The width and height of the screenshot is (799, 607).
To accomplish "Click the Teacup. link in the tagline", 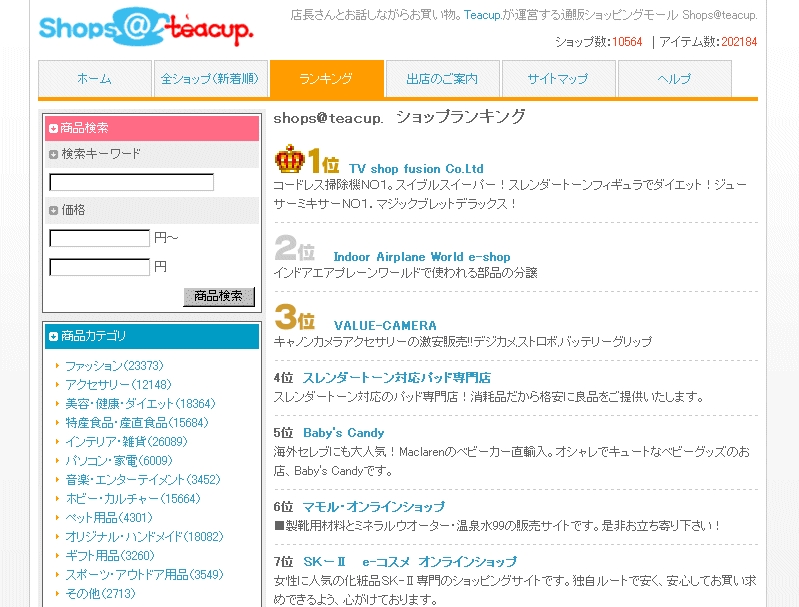I will [483, 15].
